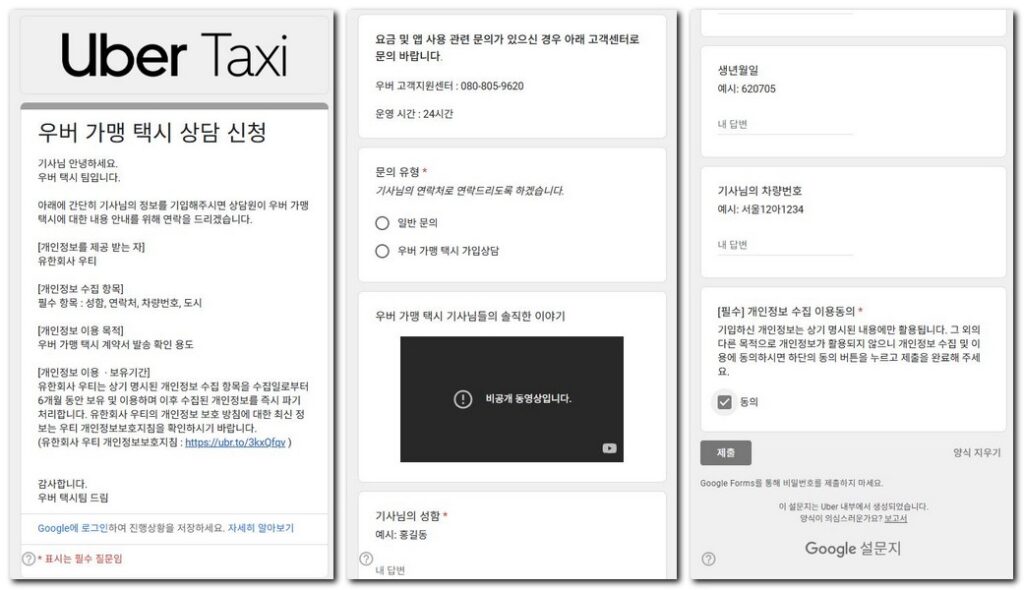Click the video warning exclamation icon

[x=462, y=399]
